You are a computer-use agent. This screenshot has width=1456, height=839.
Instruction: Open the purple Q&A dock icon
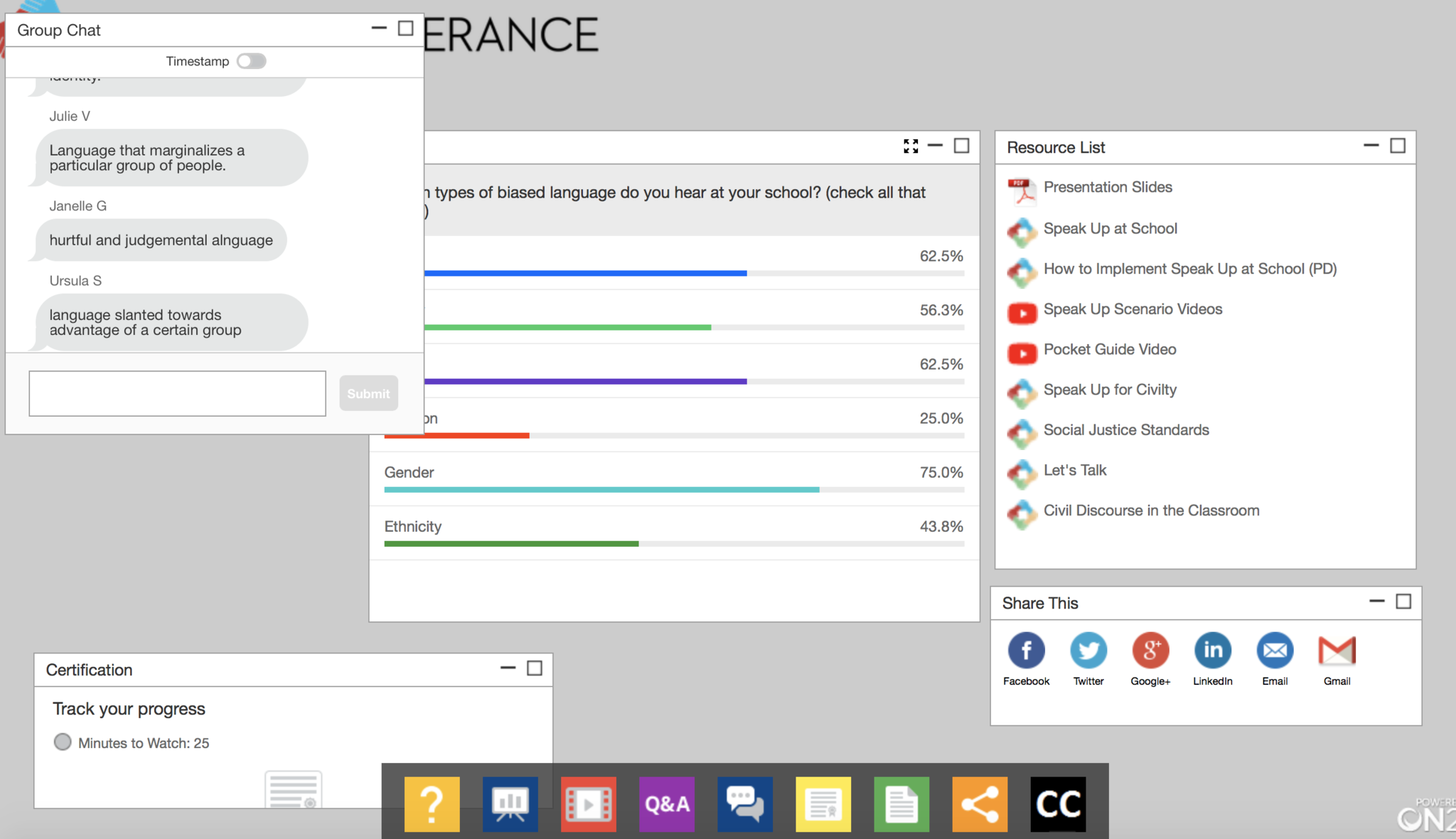click(666, 804)
